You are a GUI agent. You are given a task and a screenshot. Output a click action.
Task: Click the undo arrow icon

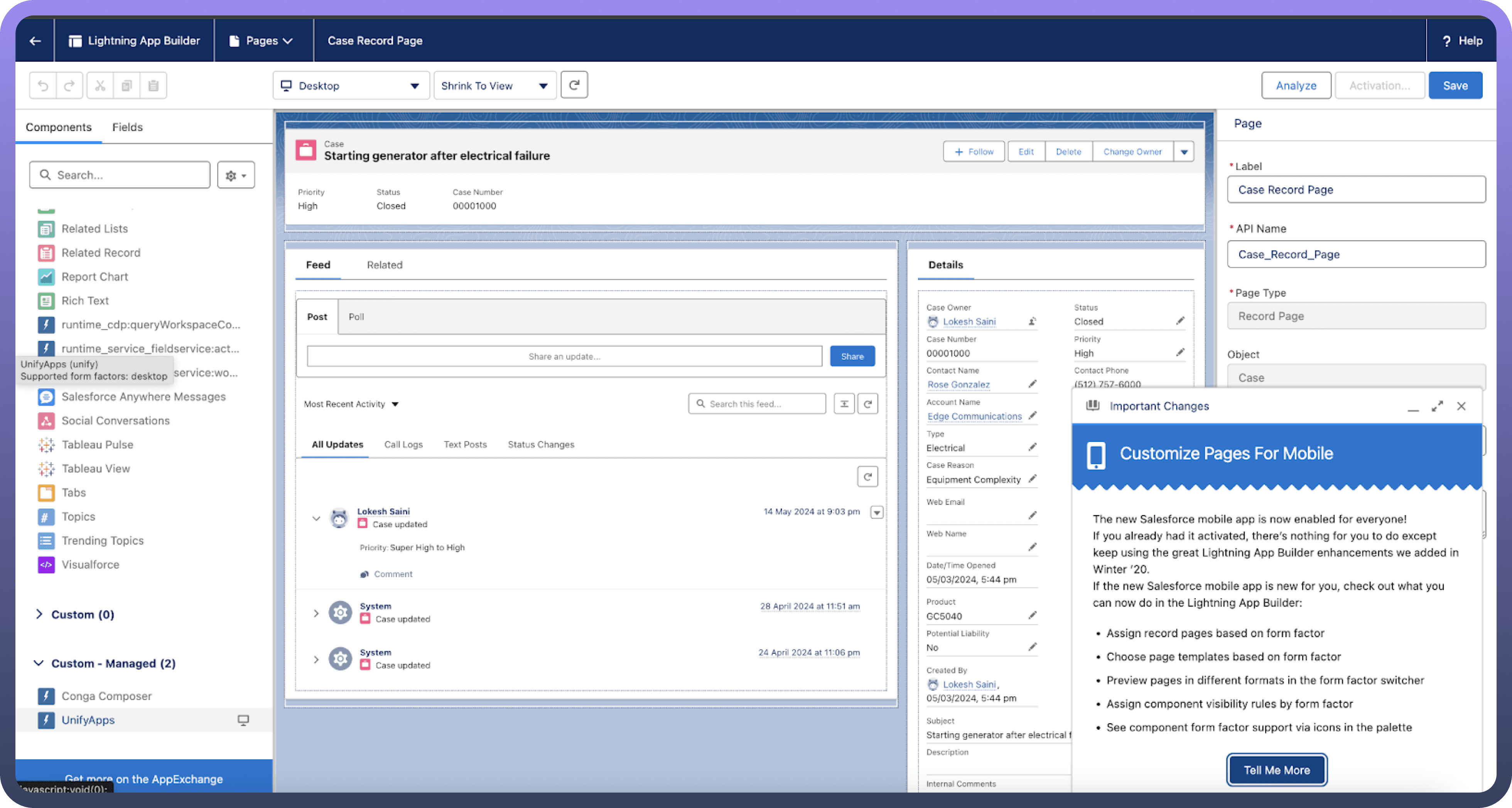[x=43, y=86]
